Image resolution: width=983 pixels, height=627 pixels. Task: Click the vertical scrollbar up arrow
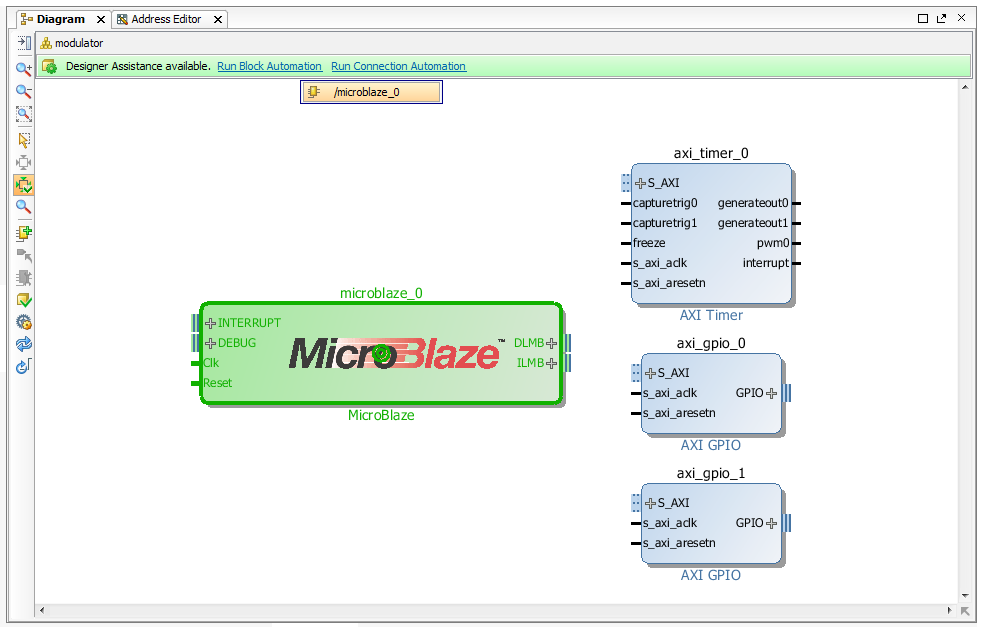pos(965,87)
